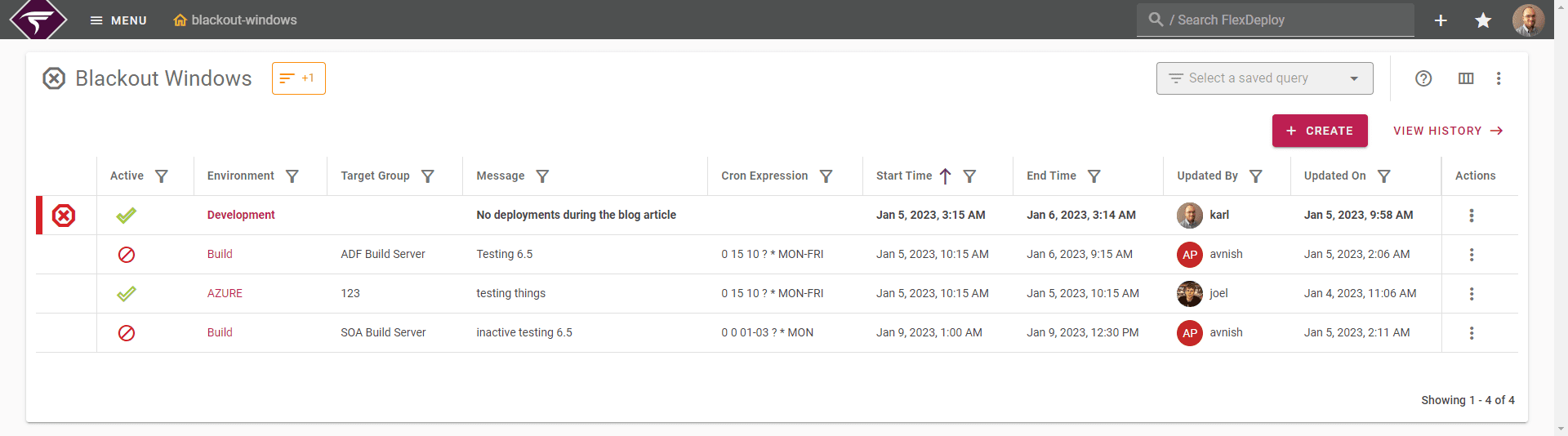Open actions menu for testing things row

pos(1472,294)
